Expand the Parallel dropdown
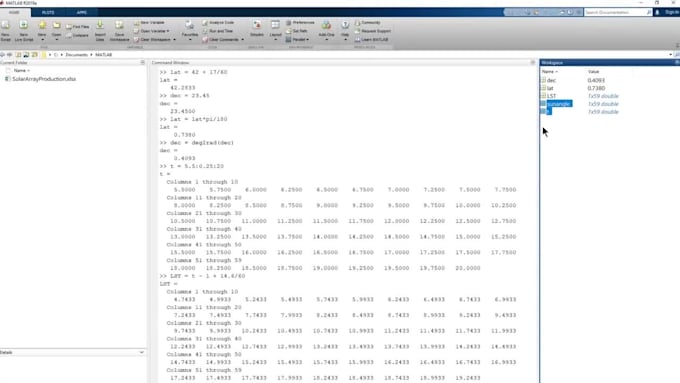Viewport: 680px width, 383px height. tap(298, 39)
